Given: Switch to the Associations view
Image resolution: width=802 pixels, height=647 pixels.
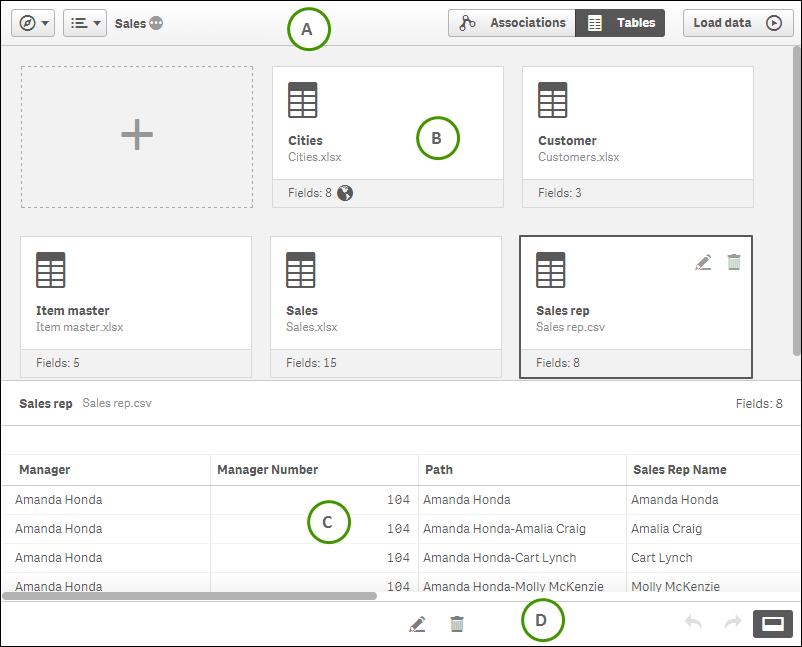Looking at the screenshot, I should [x=512, y=23].
